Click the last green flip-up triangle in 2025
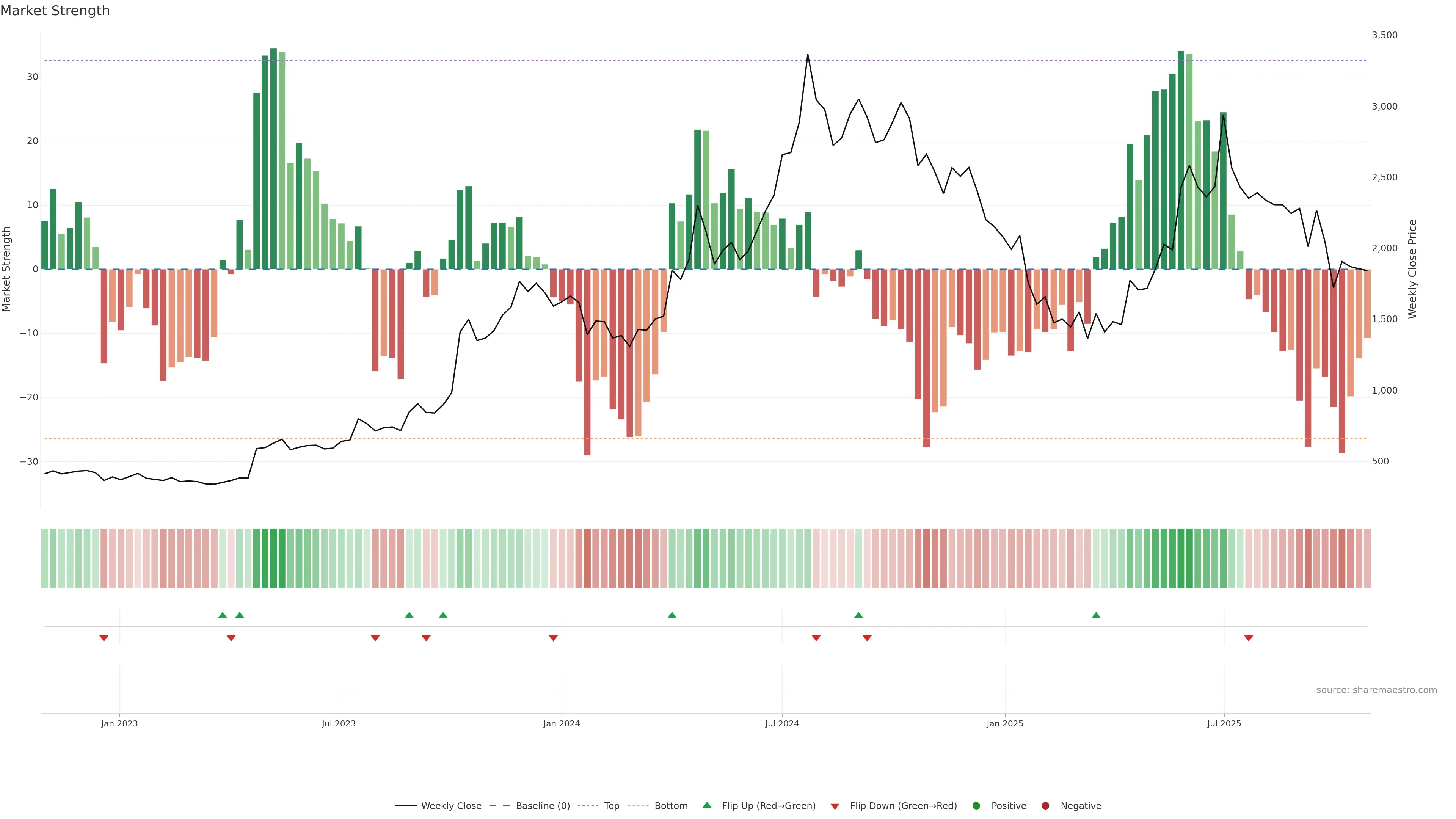The height and width of the screenshot is (819, 1456). pos(1096,615)
